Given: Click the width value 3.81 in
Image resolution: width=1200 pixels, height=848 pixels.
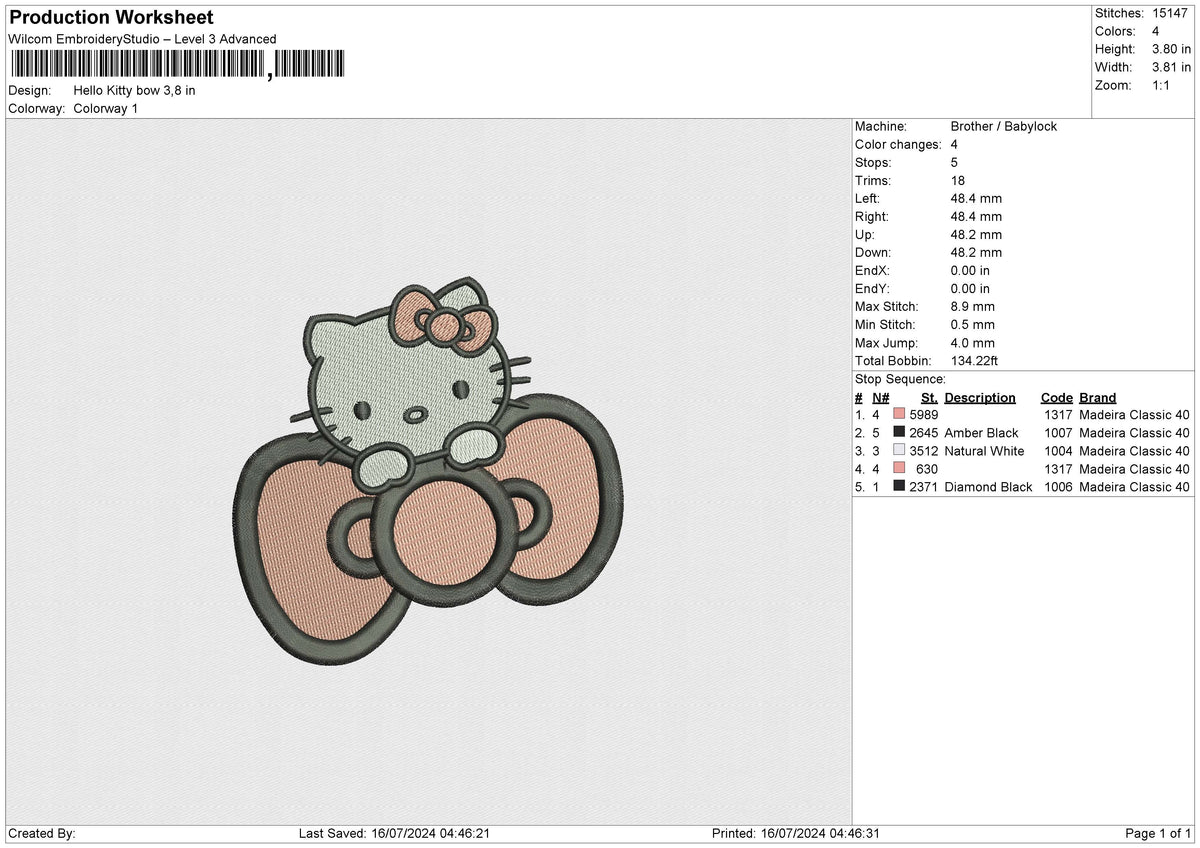Looking at the screenshot, I should click(1171, 68).
